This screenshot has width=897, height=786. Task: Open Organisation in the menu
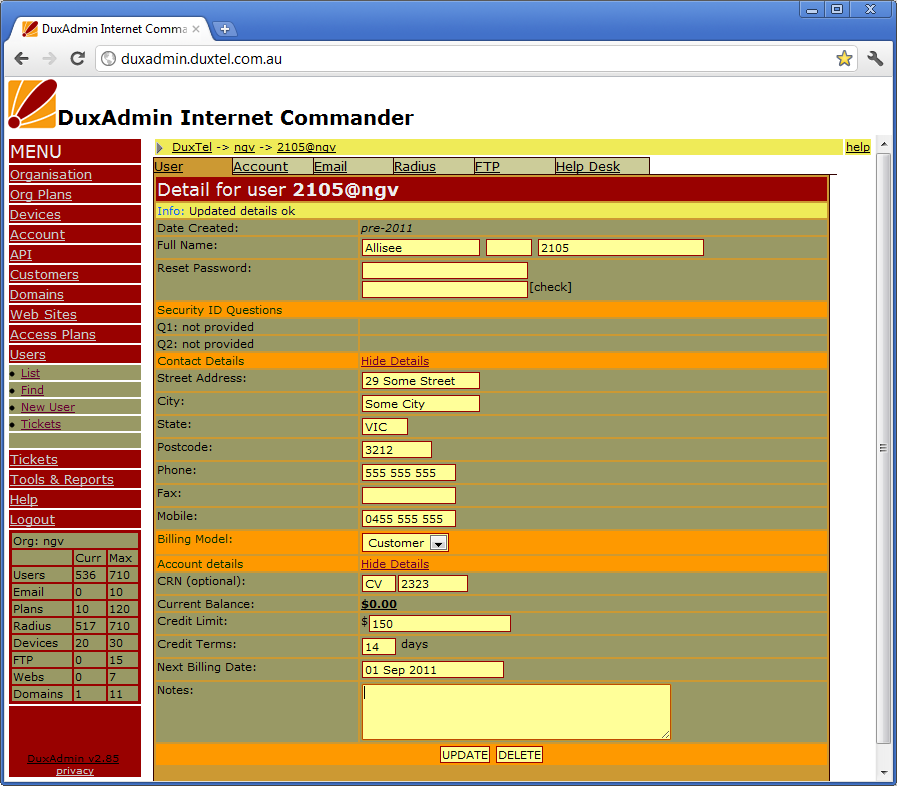51,174
